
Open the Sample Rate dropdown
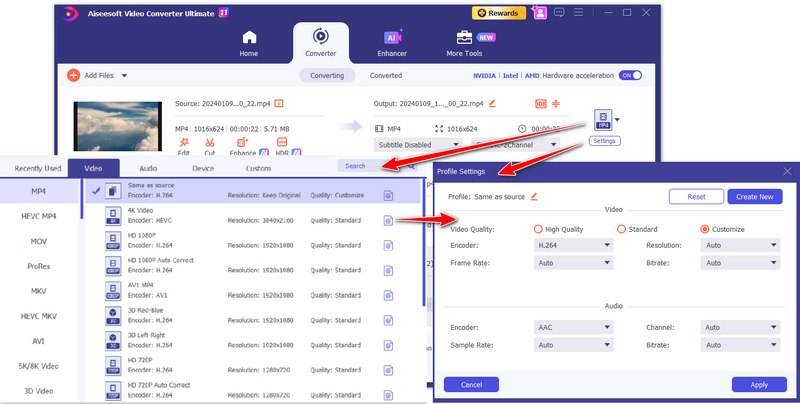pyautogui.click(x=573, y=345)
